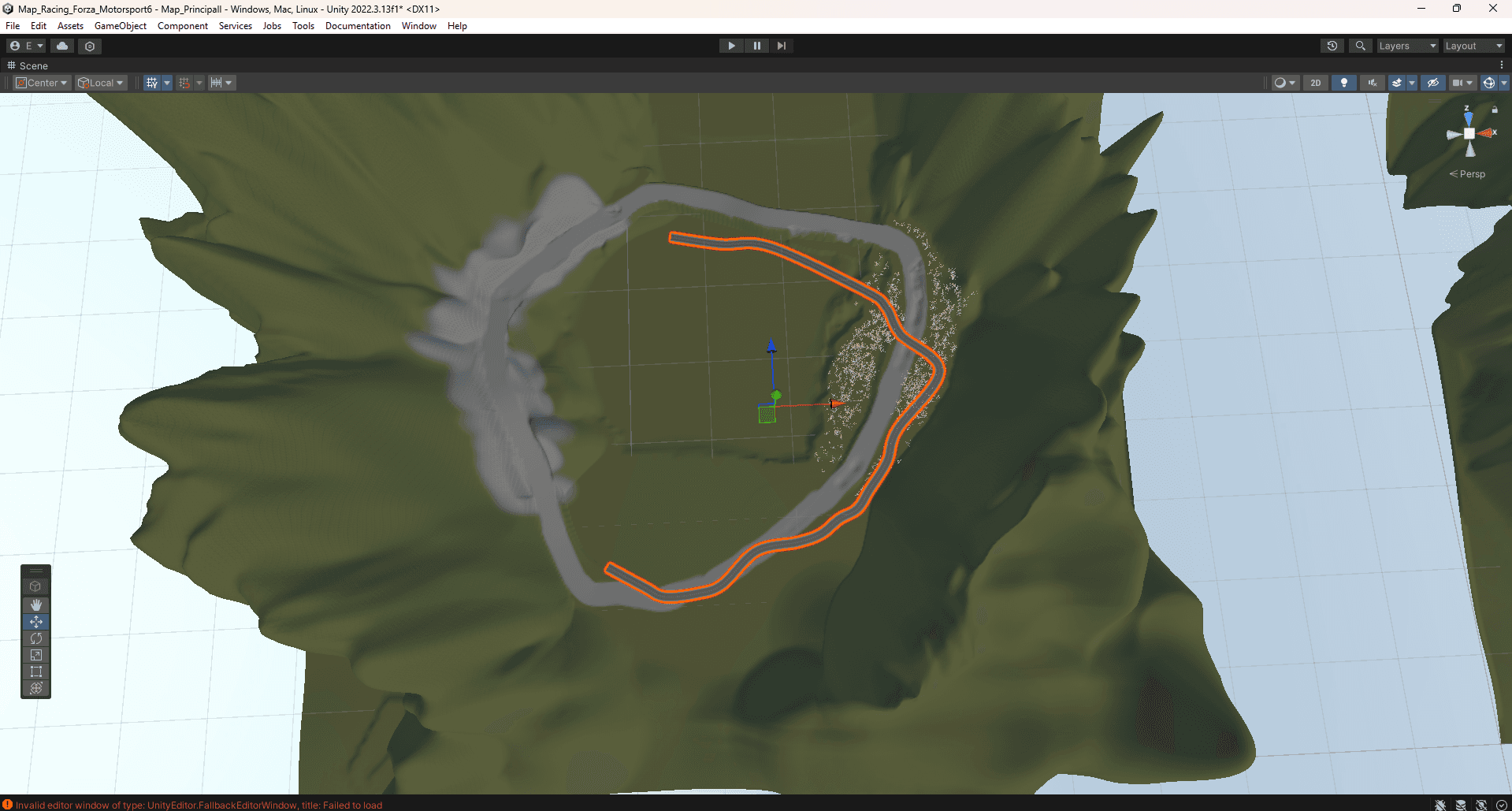Open Scene tab three-dot options menu
The height and width of the screenshot is (811, 1512).
[x=1502, y=65]
